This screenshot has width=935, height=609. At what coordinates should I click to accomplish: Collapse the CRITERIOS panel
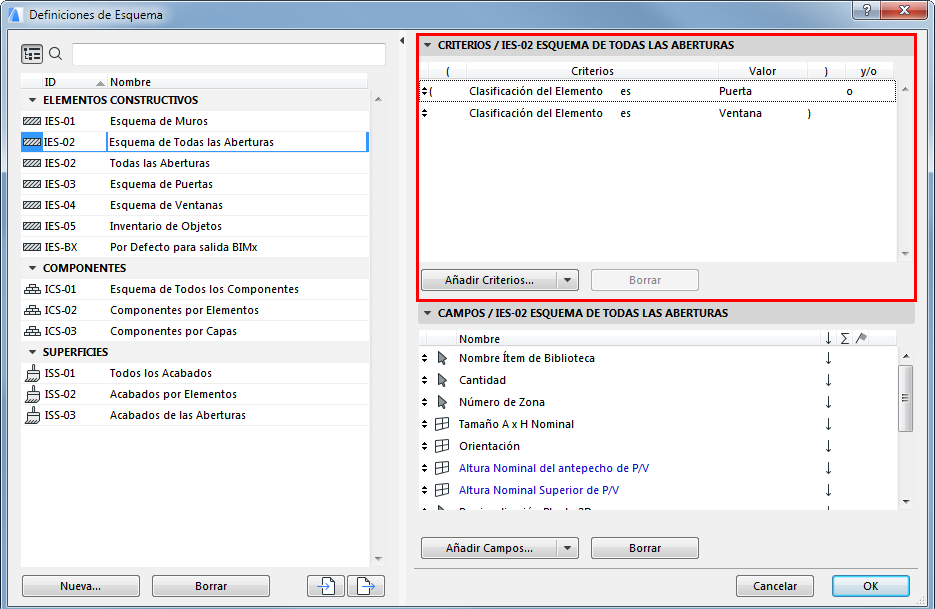point(427,45)
